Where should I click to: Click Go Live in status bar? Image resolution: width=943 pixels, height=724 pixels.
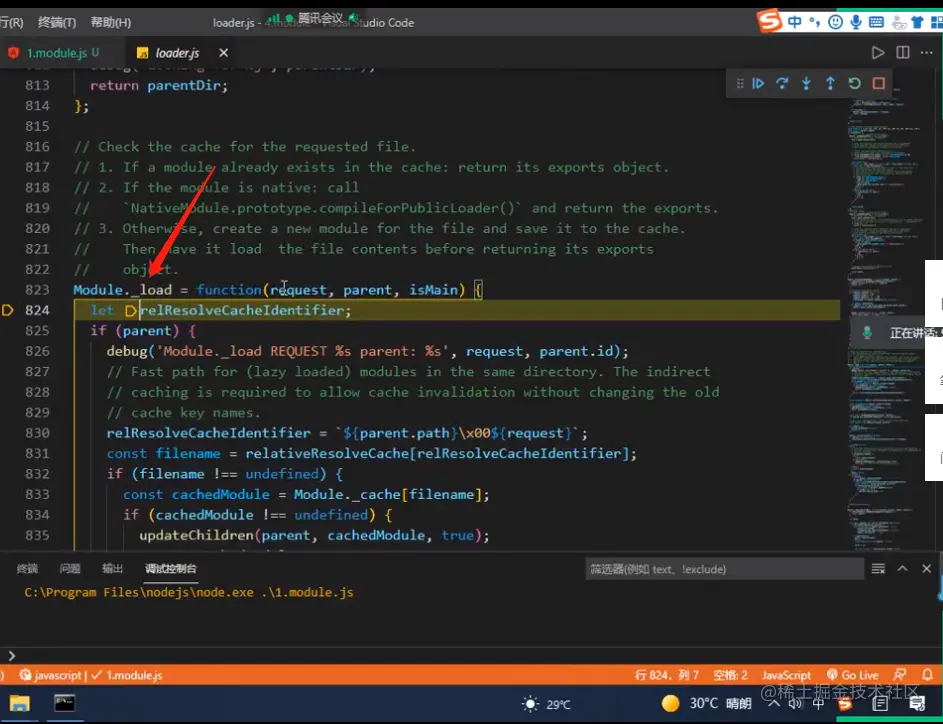point(852,675)
